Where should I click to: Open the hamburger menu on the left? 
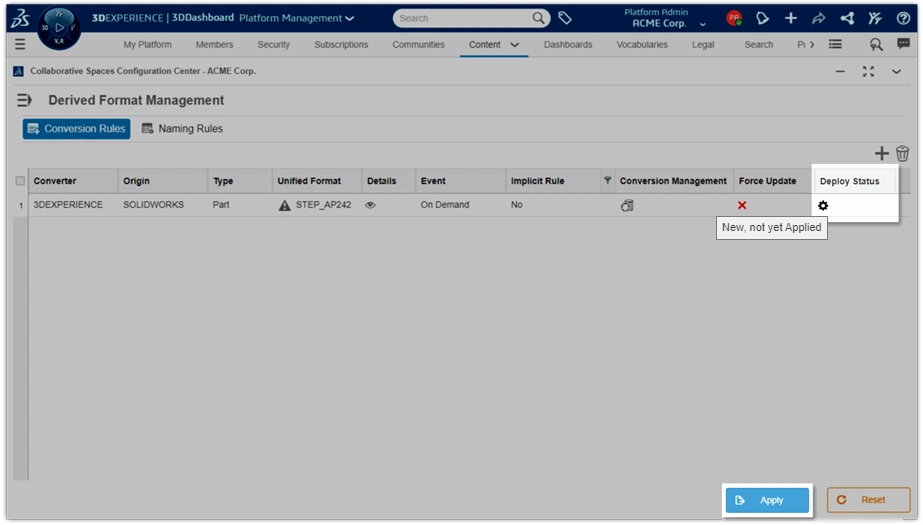click(x=20, y=44)
